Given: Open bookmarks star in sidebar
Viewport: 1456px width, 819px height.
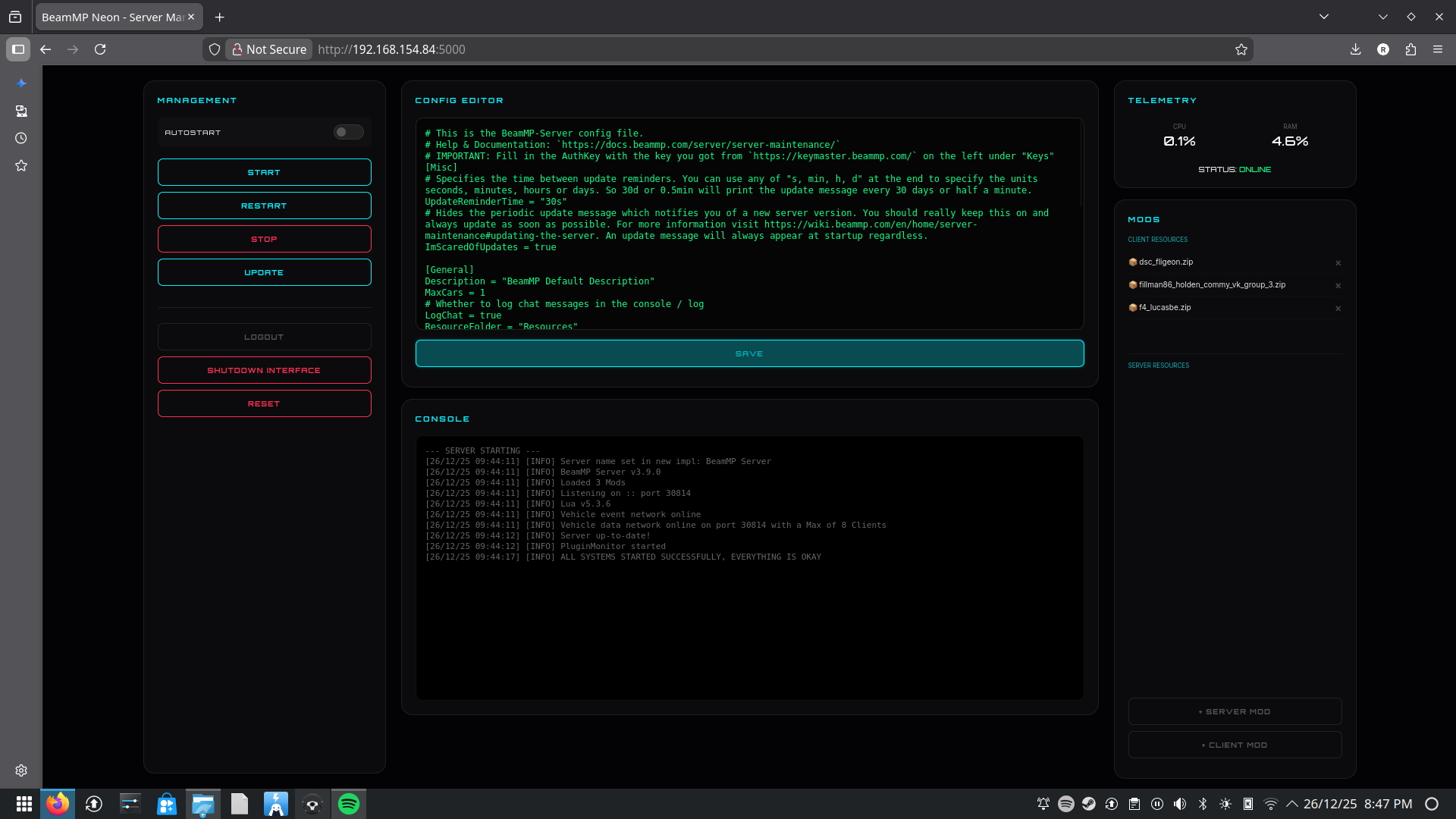Looking at the screenshot, I should (21, 165).
